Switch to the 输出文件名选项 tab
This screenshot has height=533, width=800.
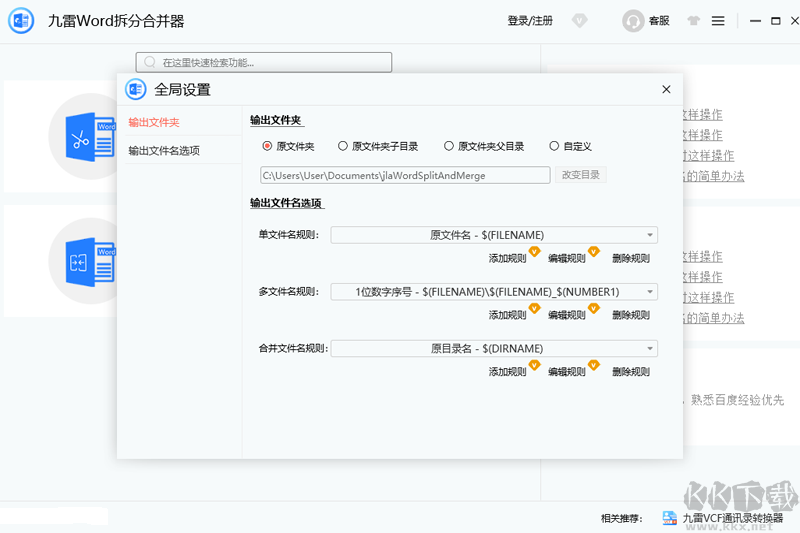point(164,151)
